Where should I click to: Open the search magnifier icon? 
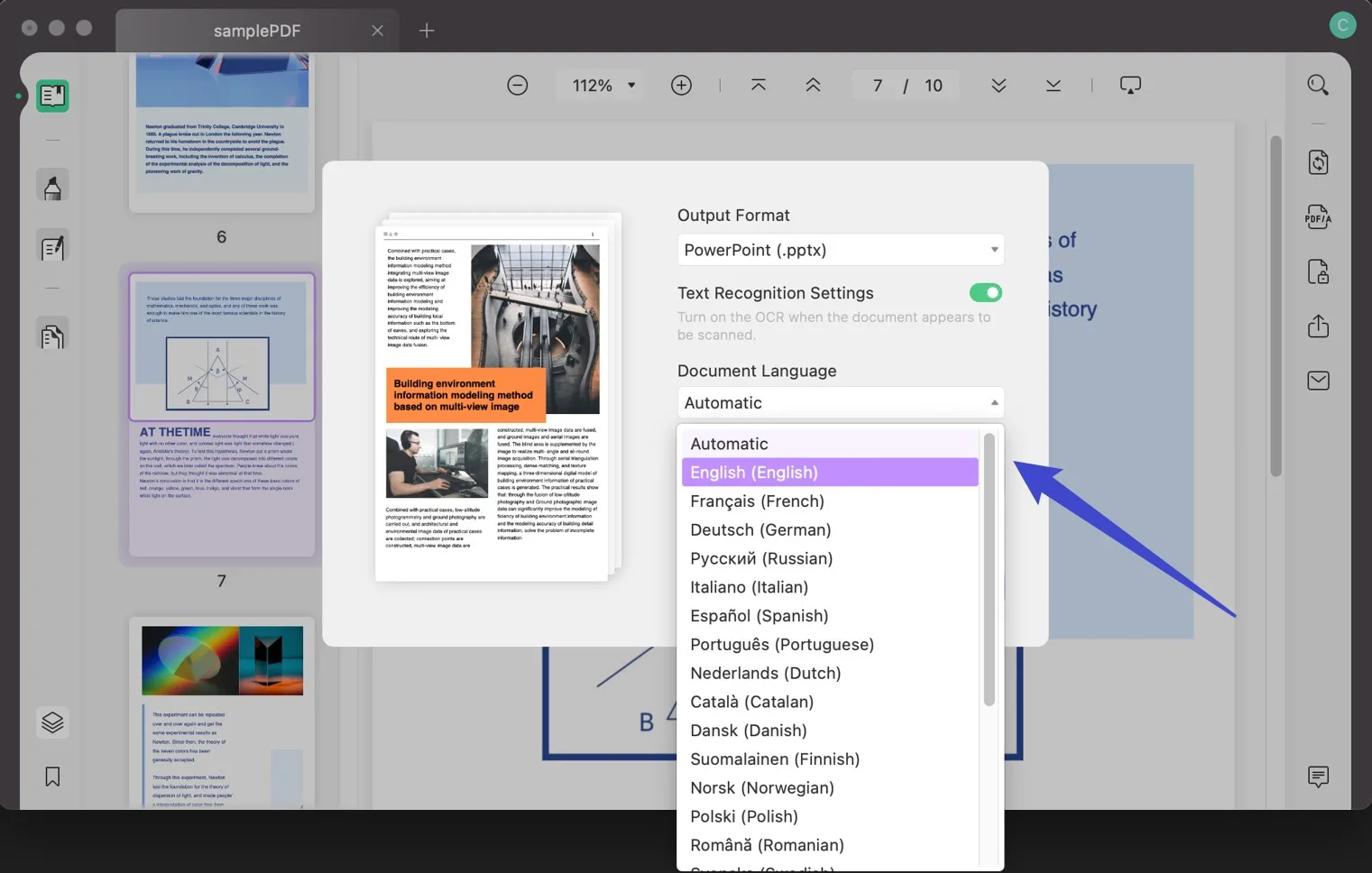(1318, 86)
